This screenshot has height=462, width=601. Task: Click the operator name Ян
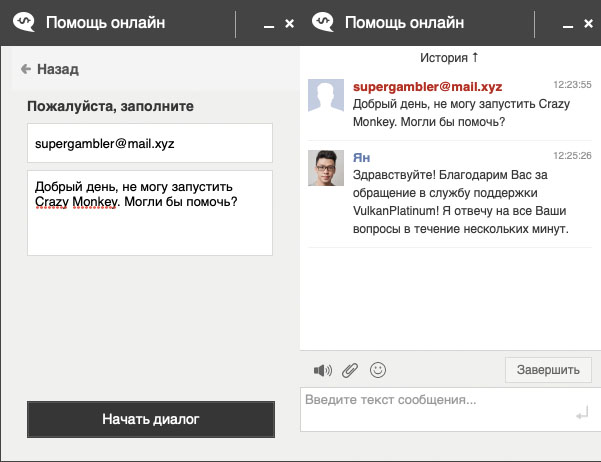point(362,157)
